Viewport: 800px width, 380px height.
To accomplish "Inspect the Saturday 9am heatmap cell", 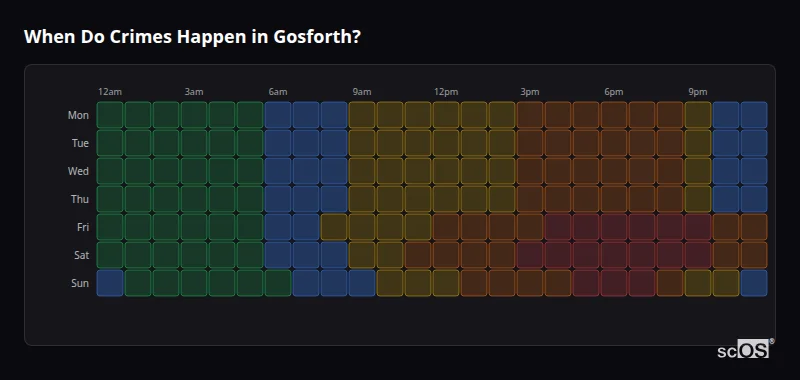I will coord(362,255).
